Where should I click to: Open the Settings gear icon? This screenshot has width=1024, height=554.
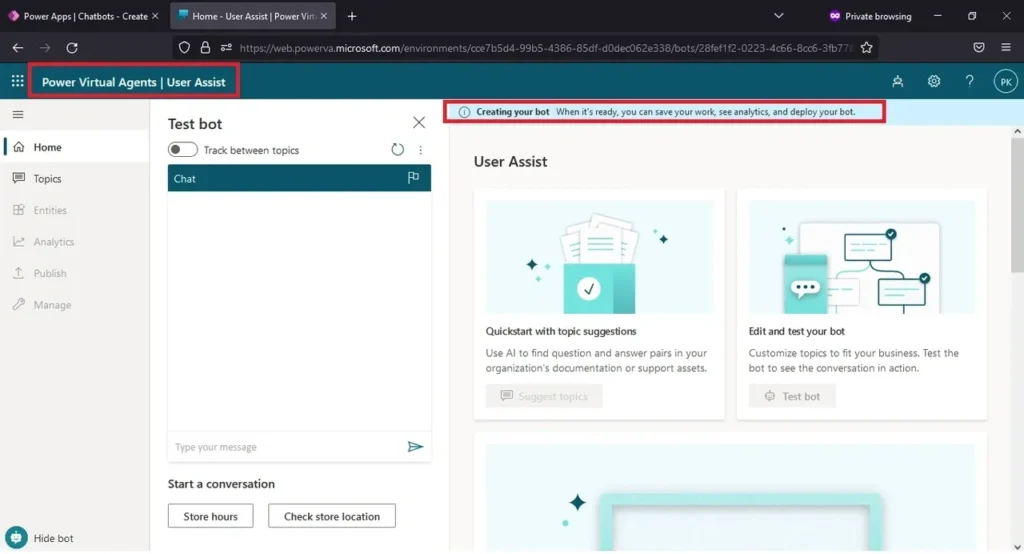coord(934,82)
